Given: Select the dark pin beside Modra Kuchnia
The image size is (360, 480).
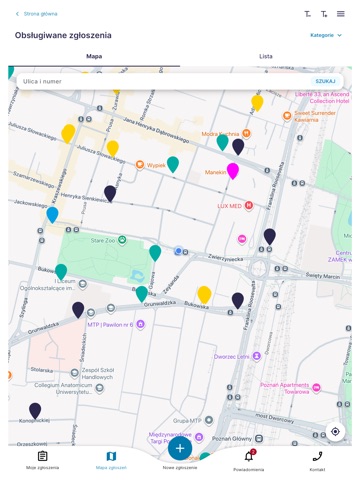Looking at the screenshot, I should [x=238, y=147].
